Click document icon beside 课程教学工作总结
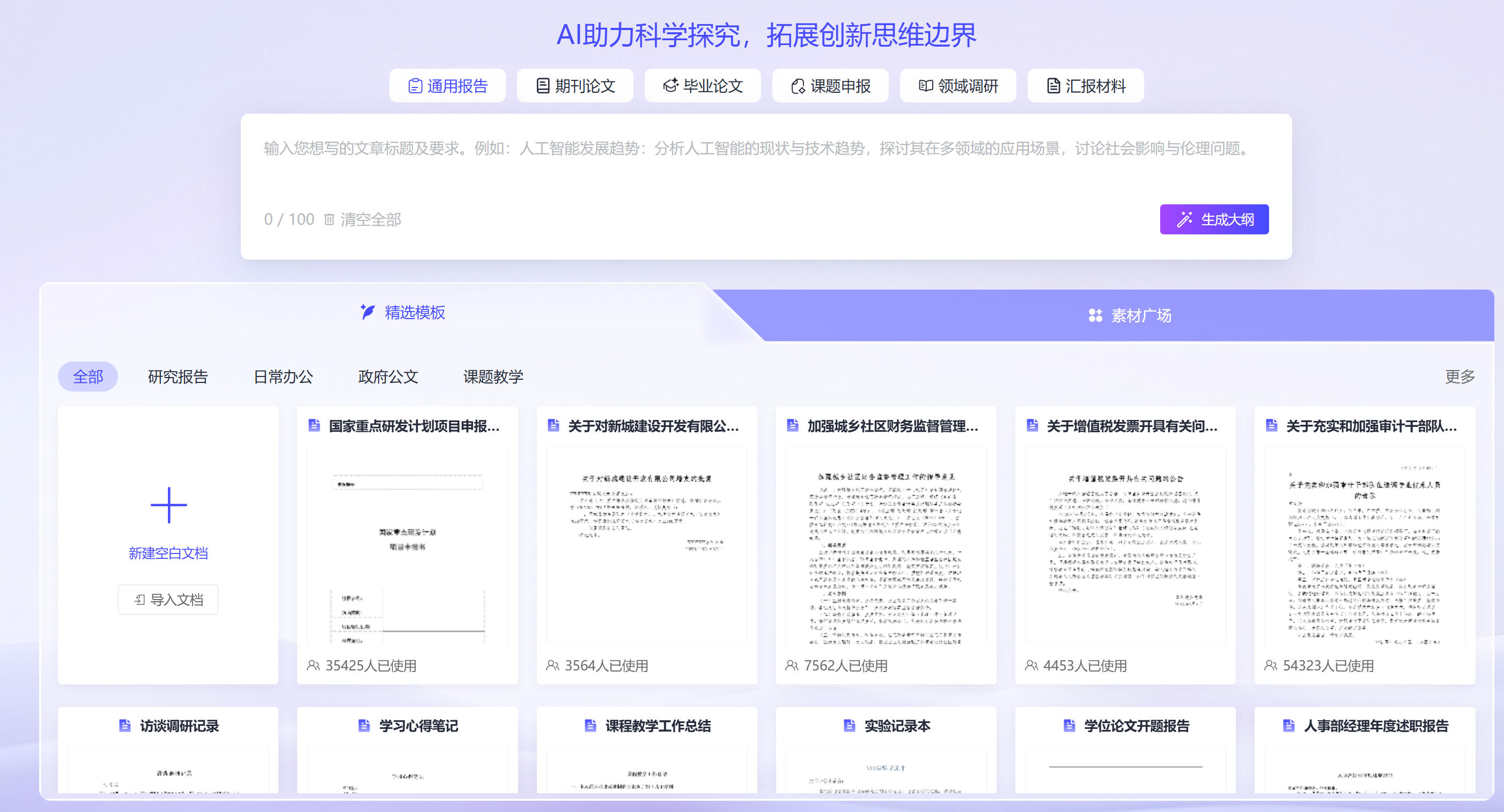 591,726
